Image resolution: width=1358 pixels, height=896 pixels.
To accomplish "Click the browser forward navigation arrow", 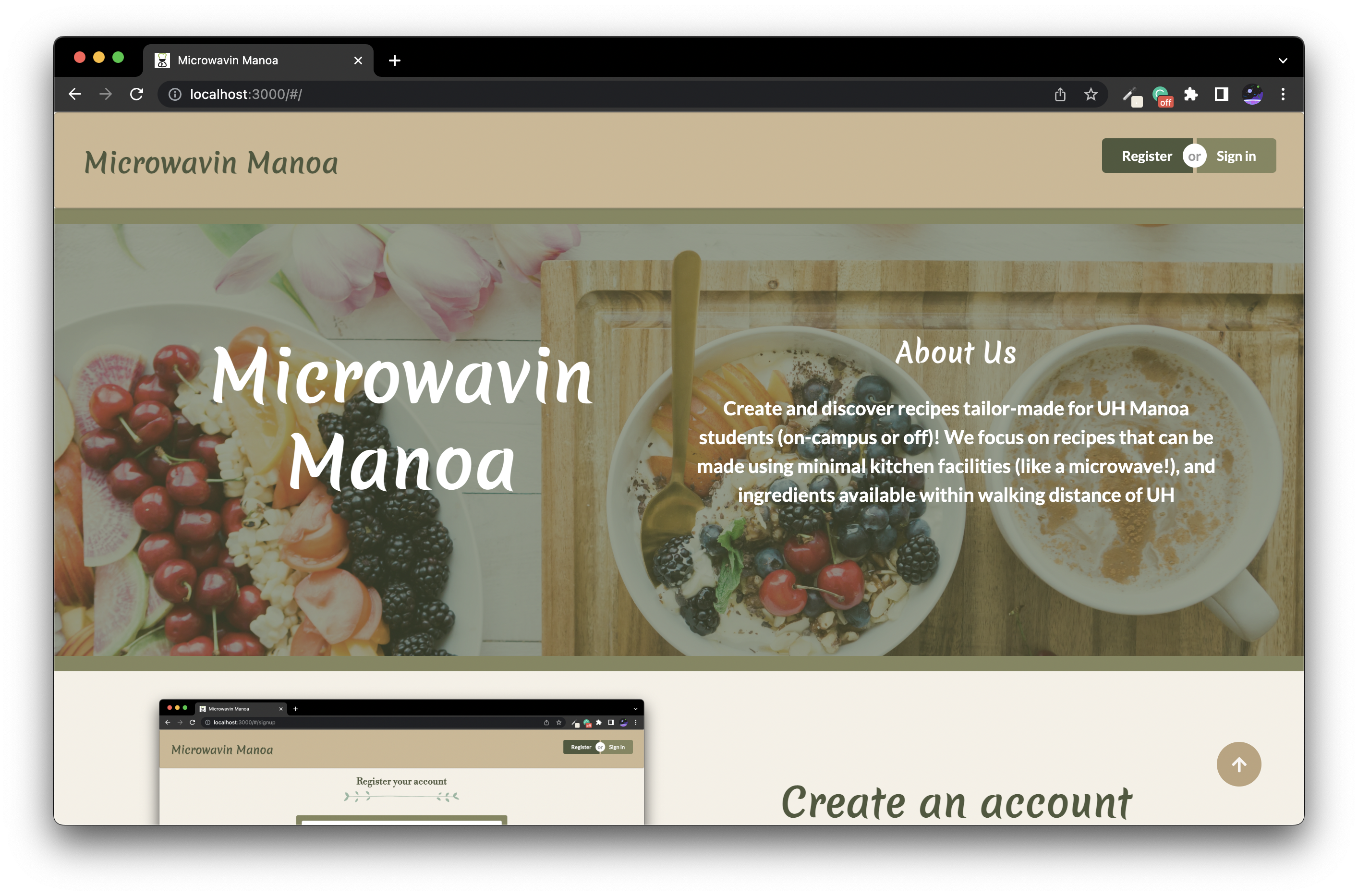I will tap(105, 94).
